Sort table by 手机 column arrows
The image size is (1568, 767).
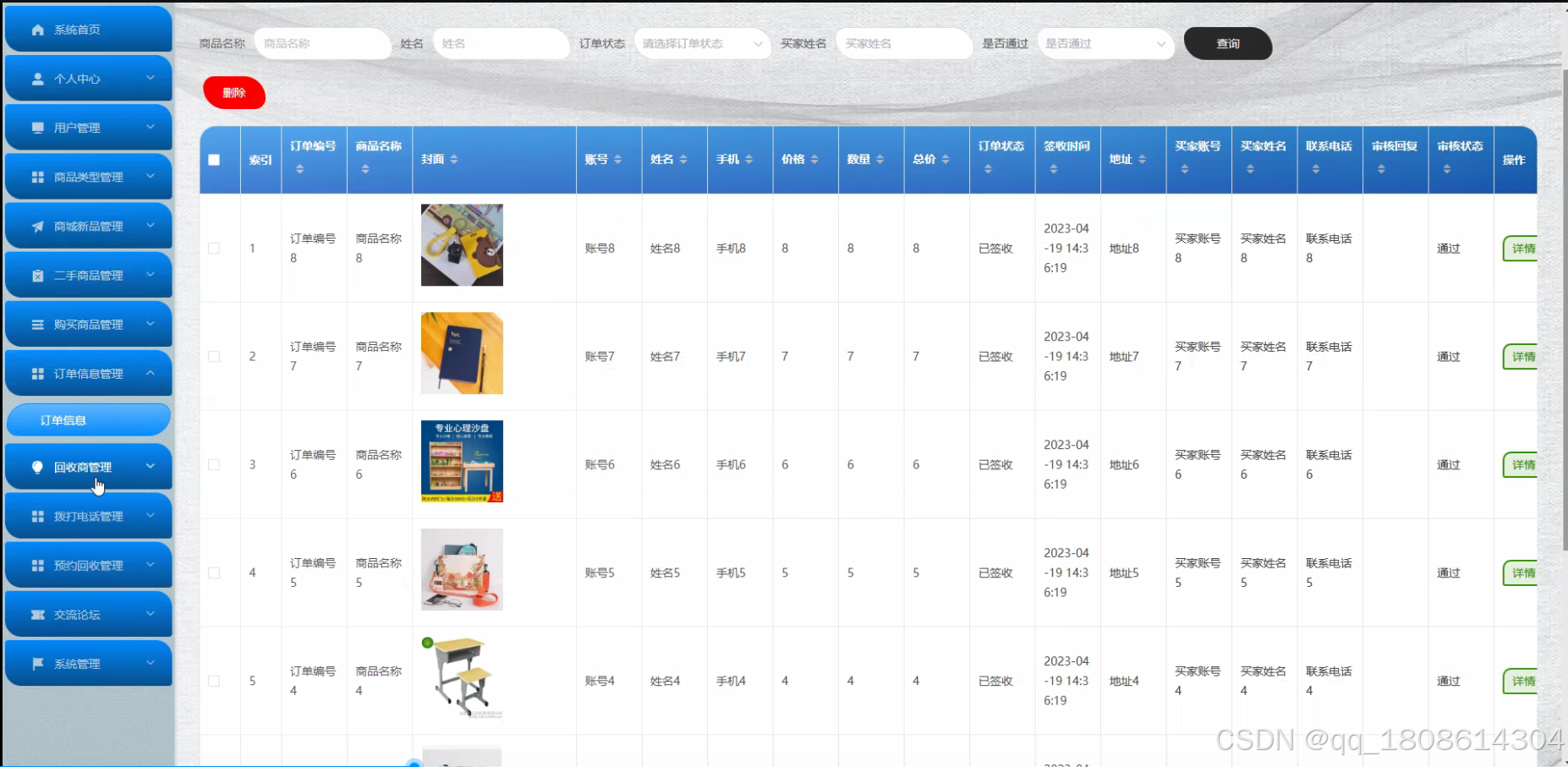click(x=749, y=159)
